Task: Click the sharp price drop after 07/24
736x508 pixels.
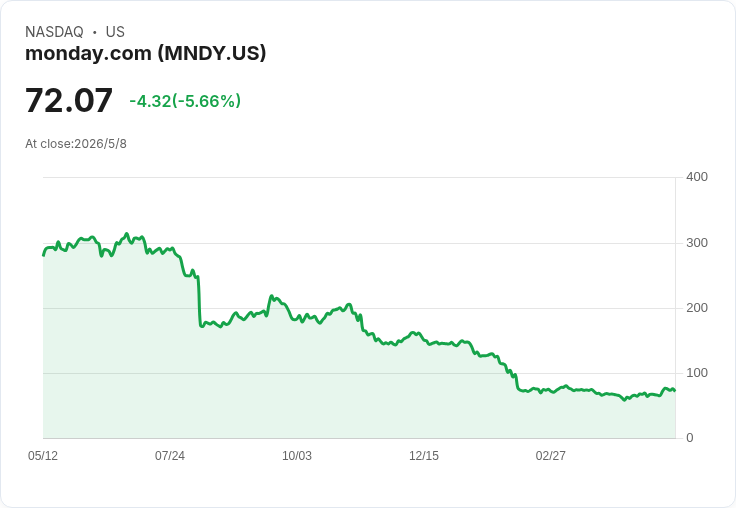Action: (199, 300)
